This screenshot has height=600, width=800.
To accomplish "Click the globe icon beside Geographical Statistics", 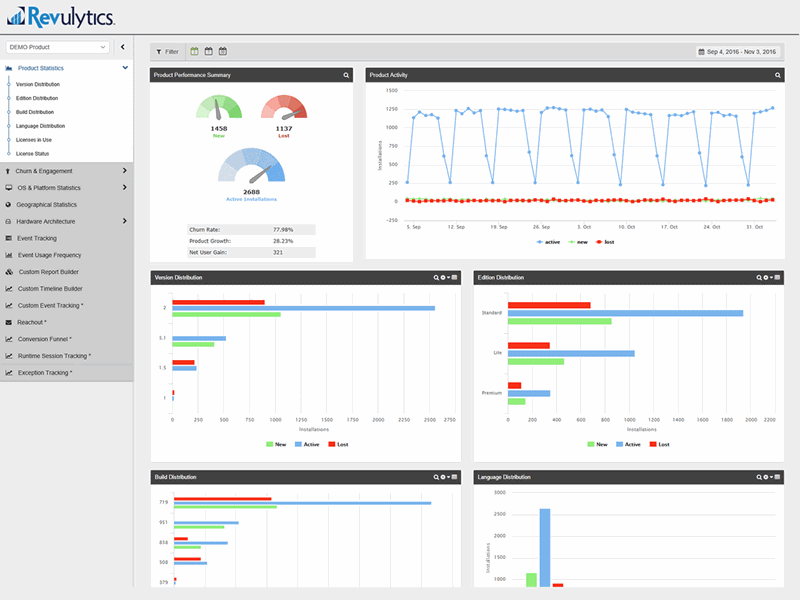I will [x=8, y=205].
